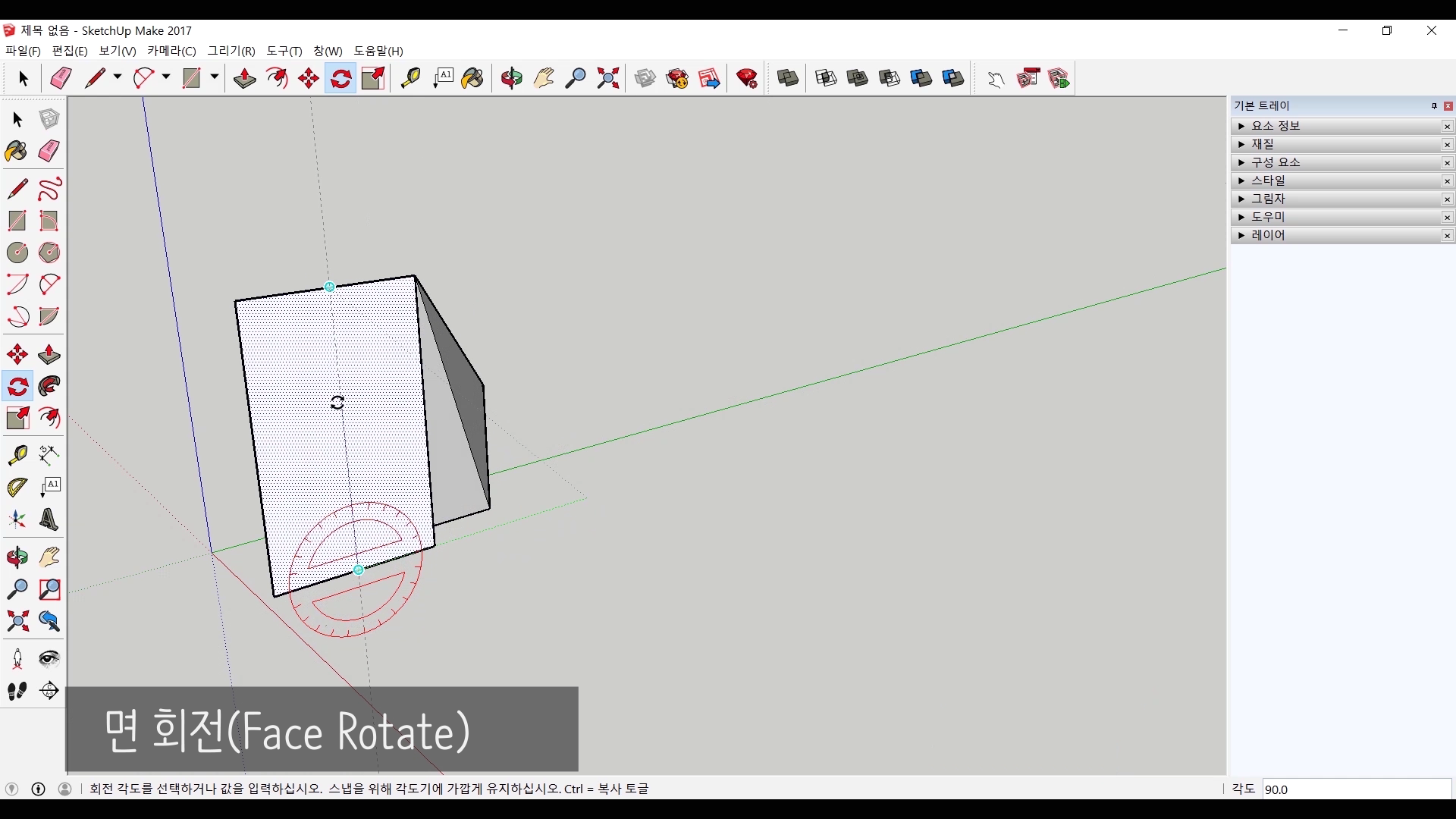The height and width of the screenshot is (819, 1456).
Task: Select the Protractor tool in left toolbar
Action: pos(17,487)
